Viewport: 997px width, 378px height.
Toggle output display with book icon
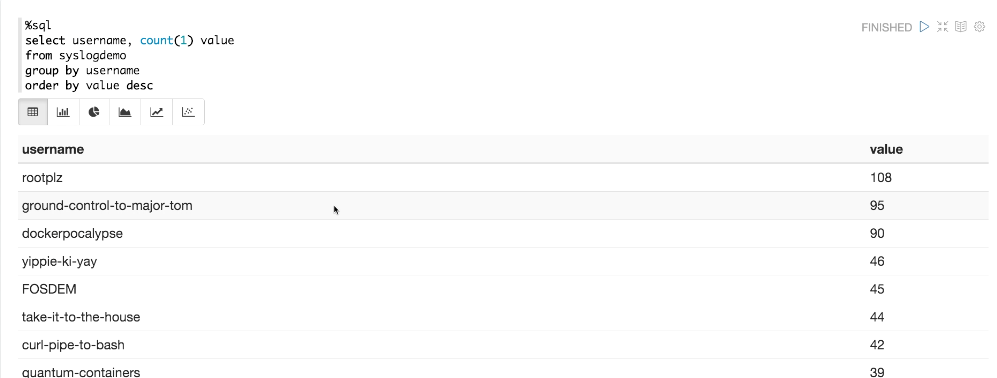click(961, 27)
